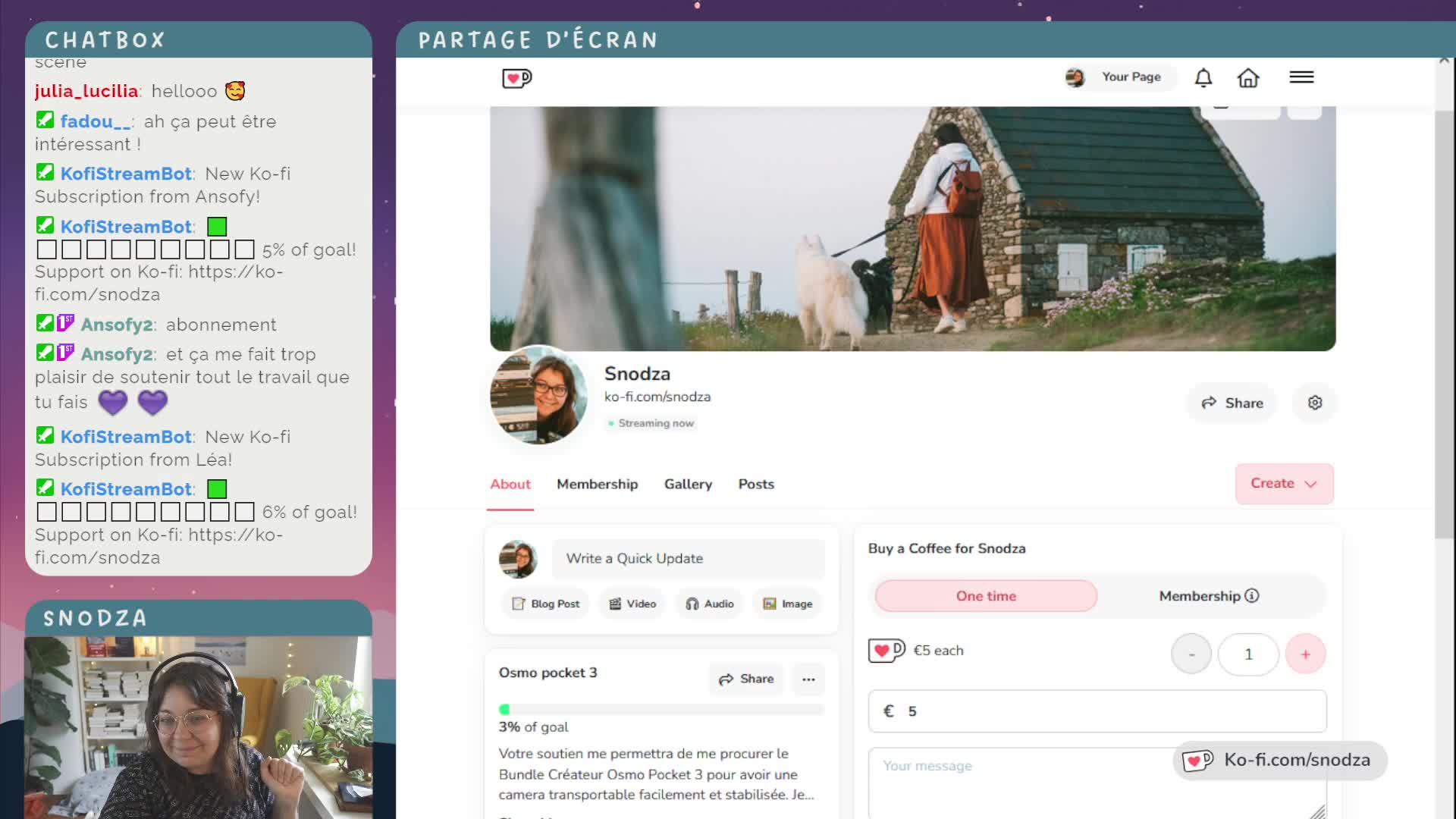Screen dimensions: 1456x819
Task: Share the Osmo pocket 3 goal
Action: 746,679
